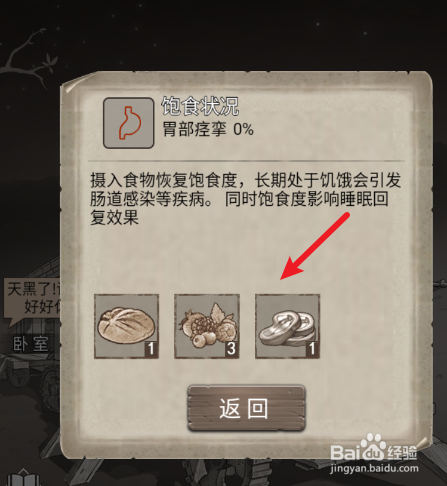This screenshot has height=486, width=447.
Task: Open the book icon at bottom left
Action: (23, 477)
